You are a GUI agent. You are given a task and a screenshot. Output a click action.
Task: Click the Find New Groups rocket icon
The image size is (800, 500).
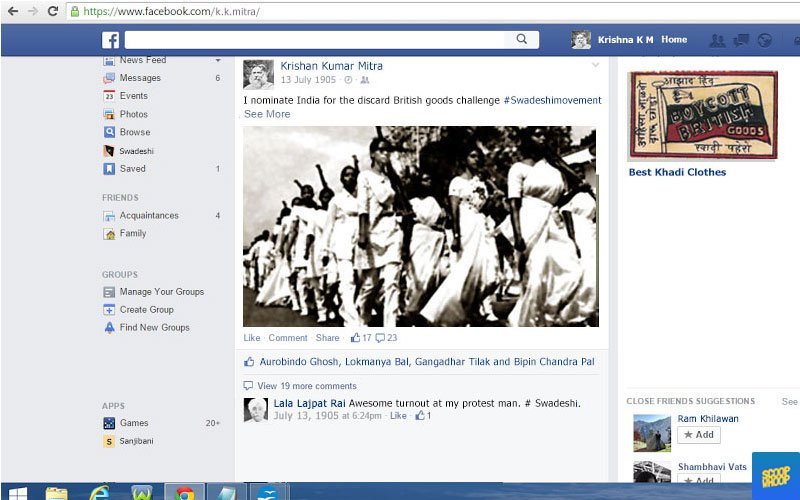point(109,328)
